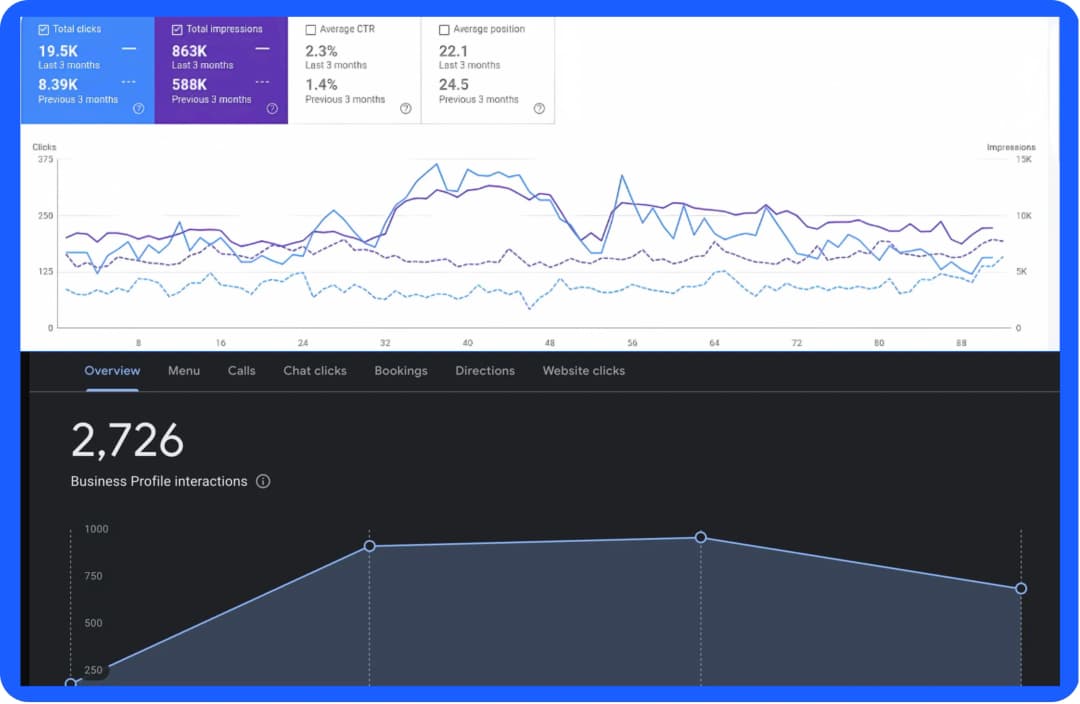Open help icon on Average CTR card
This screenshot has width=1080, height=704.
(406, 109)
